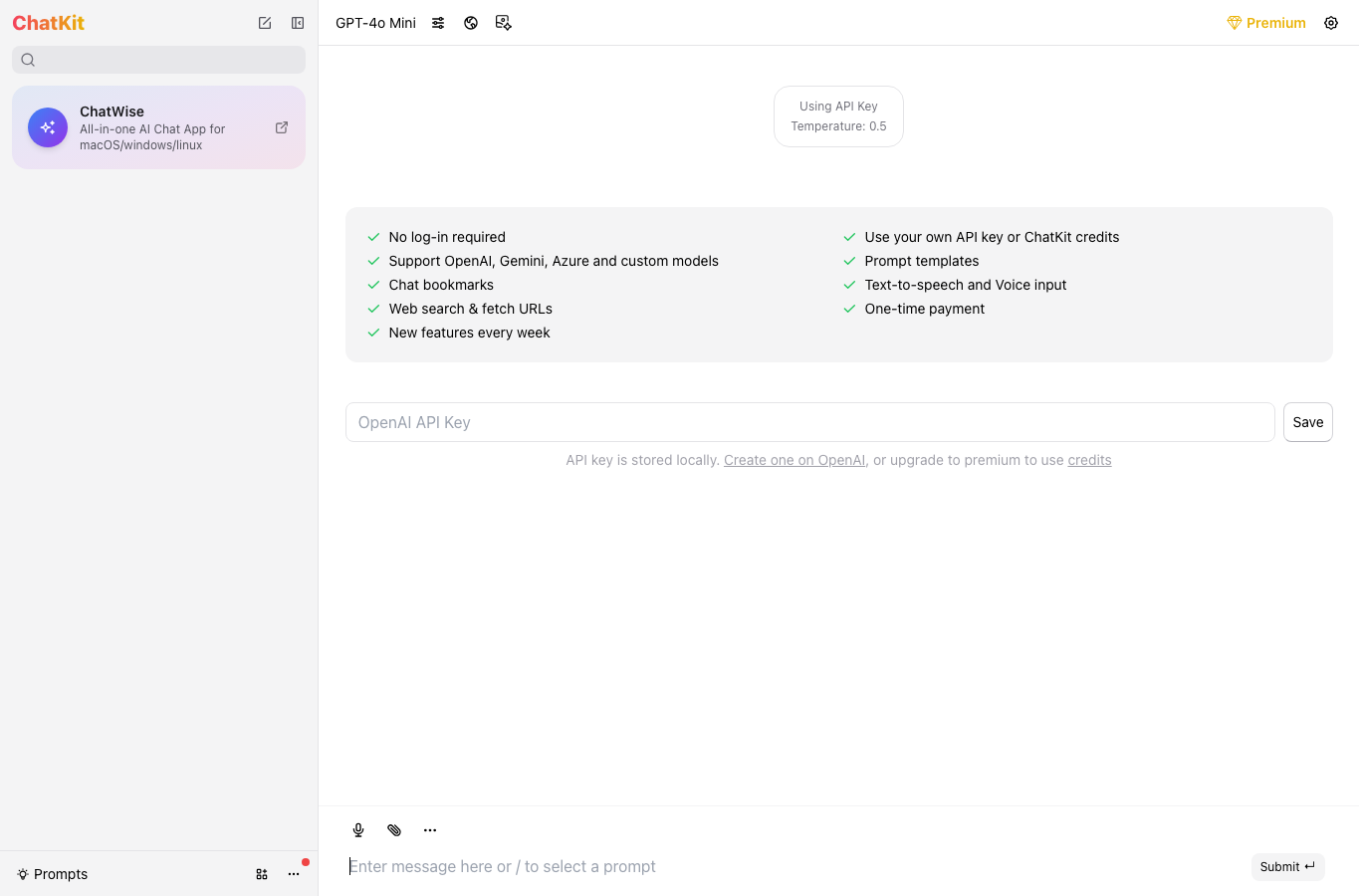Open the Premium upgrade link

pyautogui.click(x=1266, y=23)
